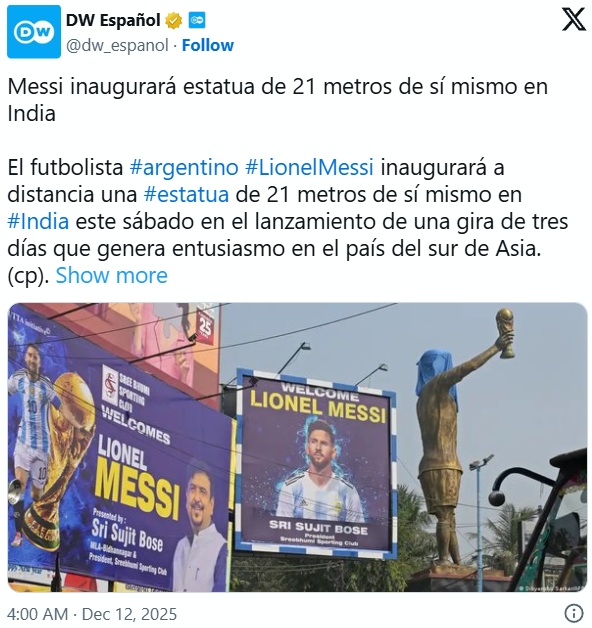Viewport: 592px width, 628px height.
Task: Click the center Welcome Lionel Messi billboard
Action: (x=315, y=464)
